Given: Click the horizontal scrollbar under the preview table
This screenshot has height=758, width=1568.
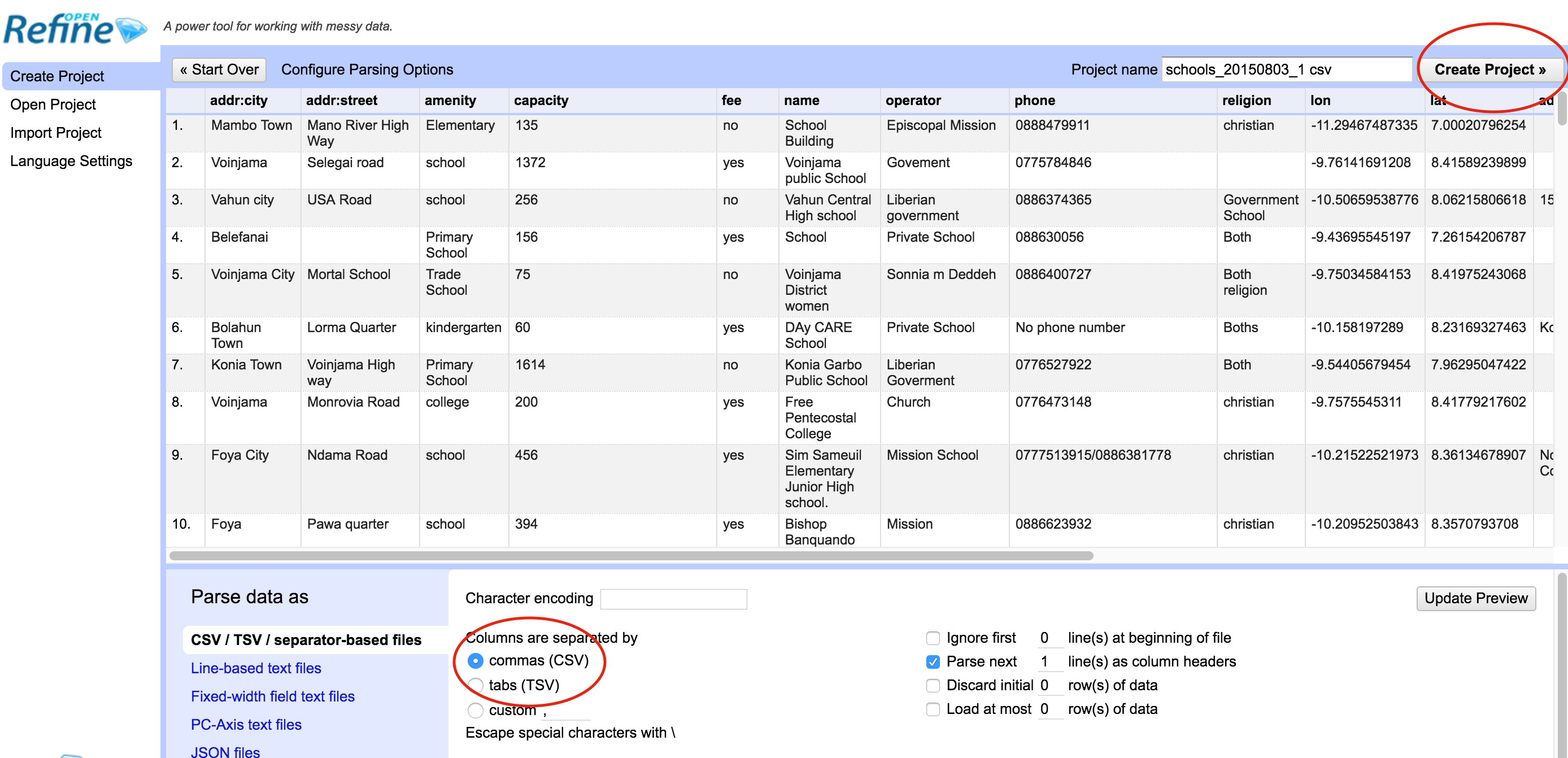Looking at the screenshot, I should coord(630,556).
